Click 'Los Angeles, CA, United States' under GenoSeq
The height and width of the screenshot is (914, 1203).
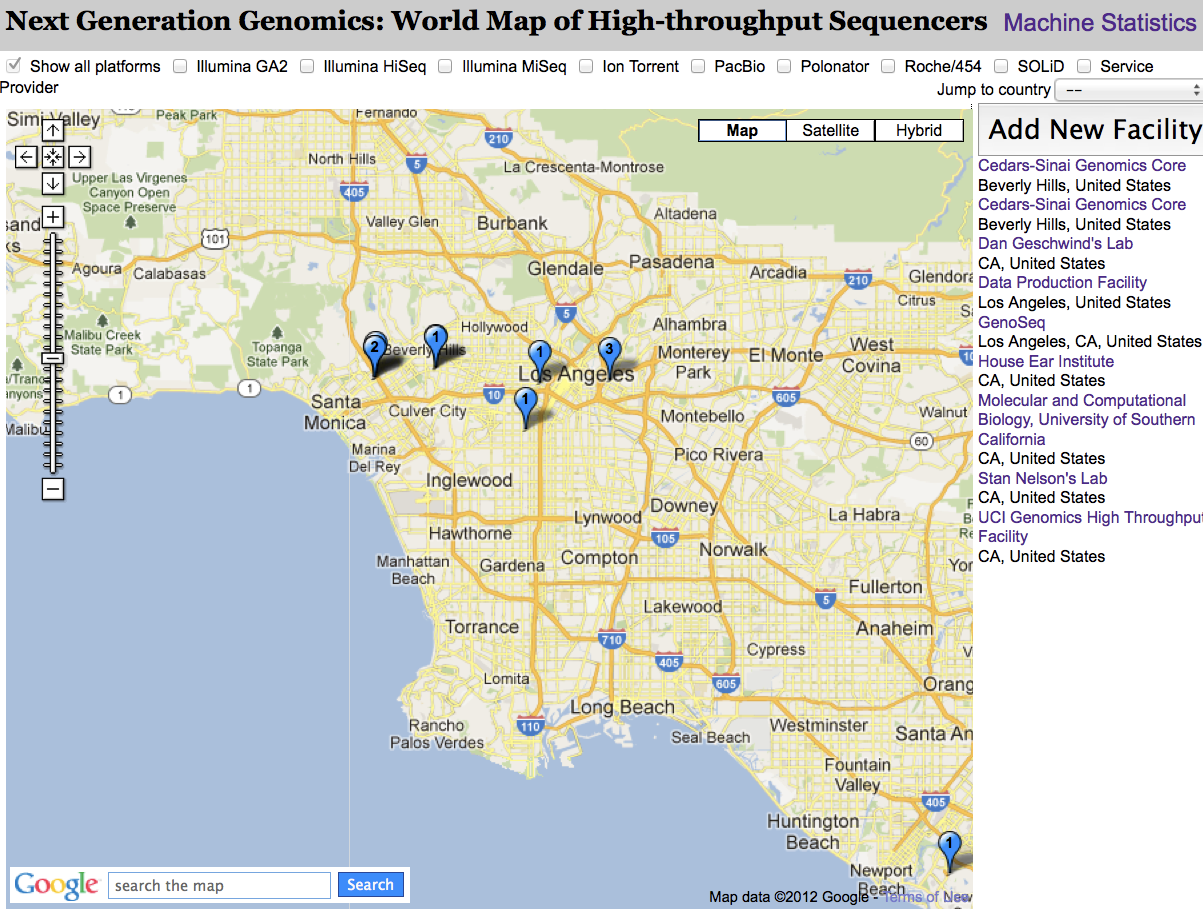(x=1090, y=341)
